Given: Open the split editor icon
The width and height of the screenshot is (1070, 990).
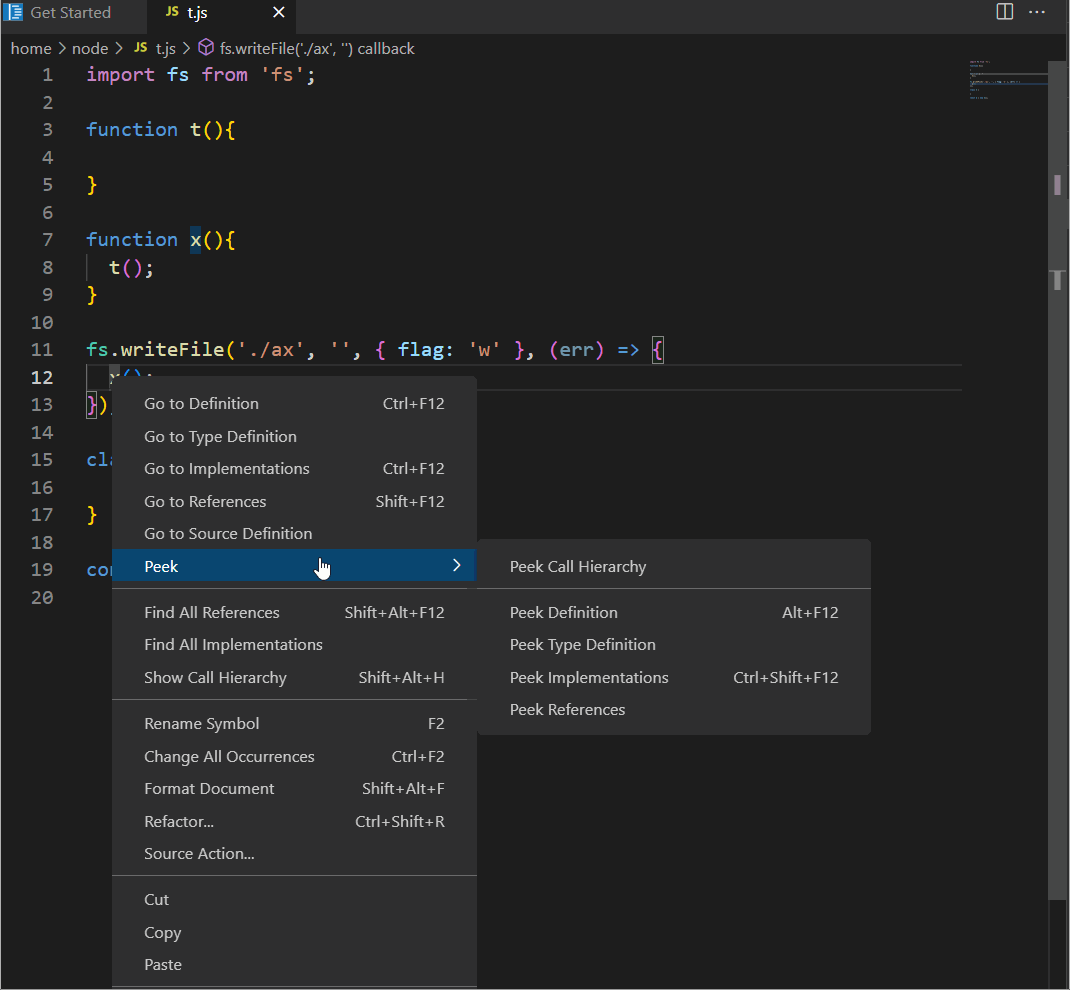Looking at the screenshot, I should 1004,11.
